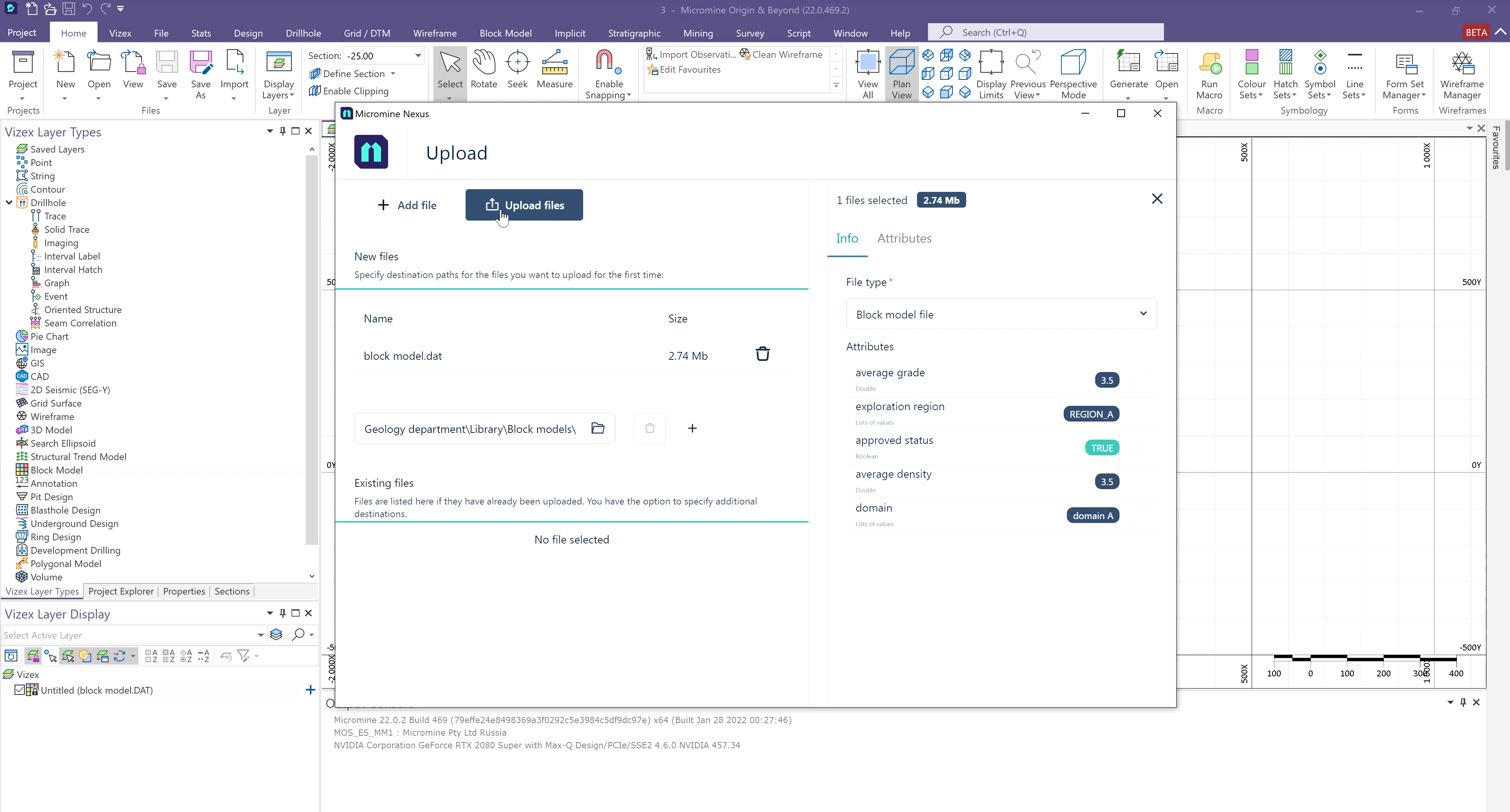This screenshot has height=812, width=1510.
Task: Open the File type dropdown
Action: (1001, 314)
